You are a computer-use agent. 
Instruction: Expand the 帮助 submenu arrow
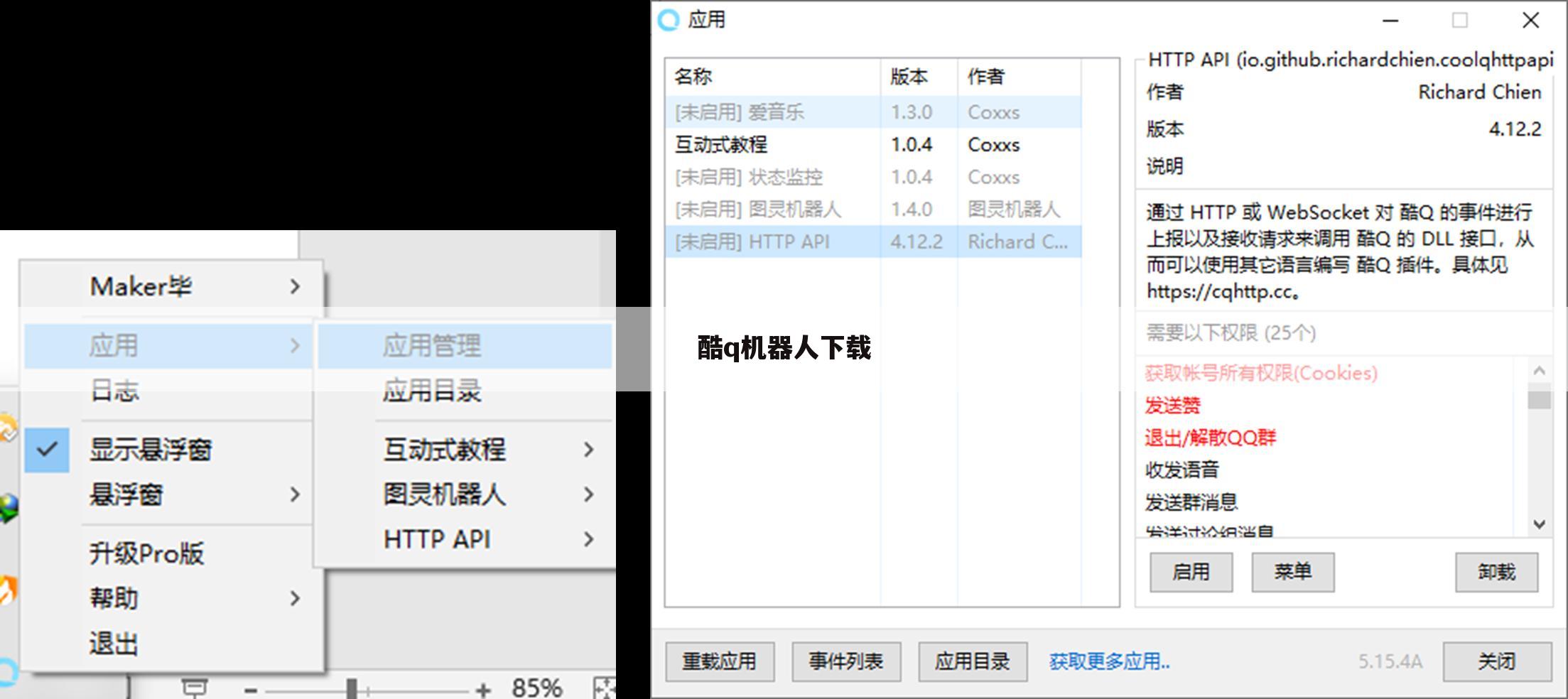pyautogui.click(x=295, y=598)
